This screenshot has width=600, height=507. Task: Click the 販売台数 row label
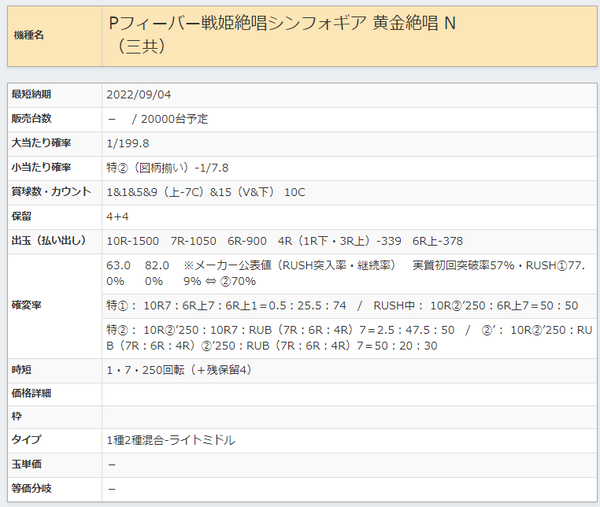[x=31, y=119]
